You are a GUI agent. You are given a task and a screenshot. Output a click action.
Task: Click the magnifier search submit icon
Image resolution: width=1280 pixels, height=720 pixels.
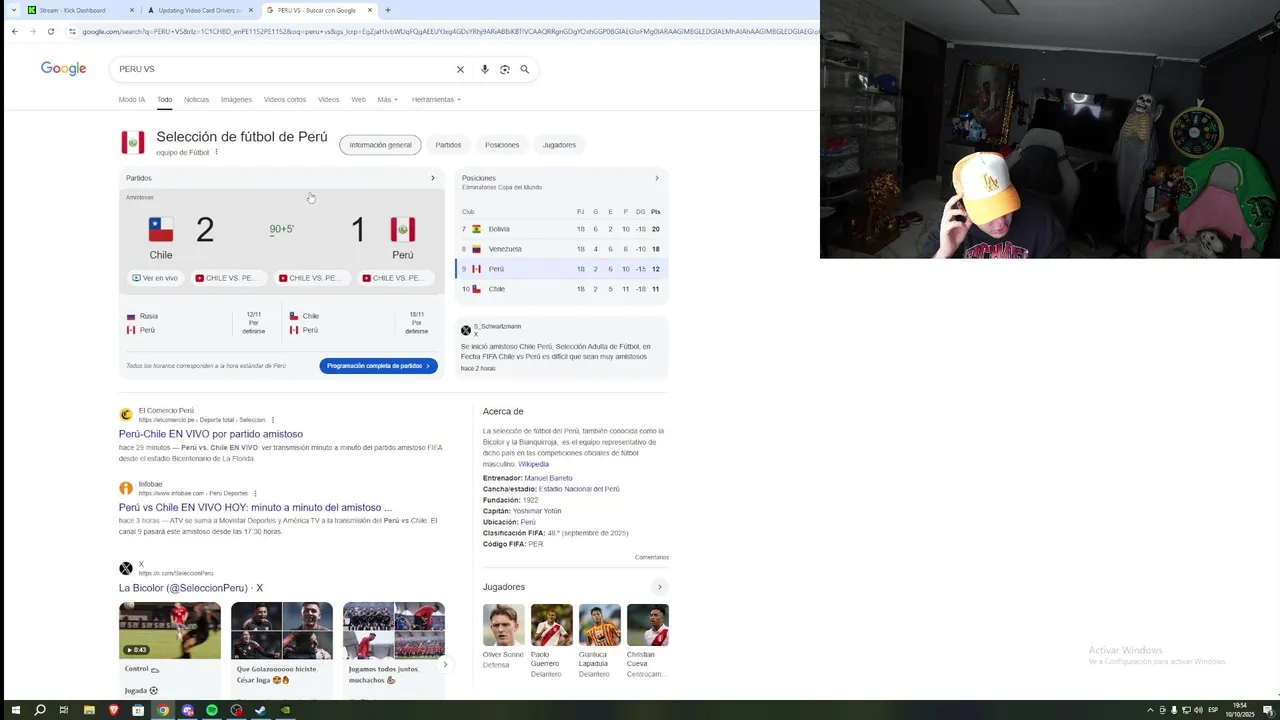click(x=524, y=69)
